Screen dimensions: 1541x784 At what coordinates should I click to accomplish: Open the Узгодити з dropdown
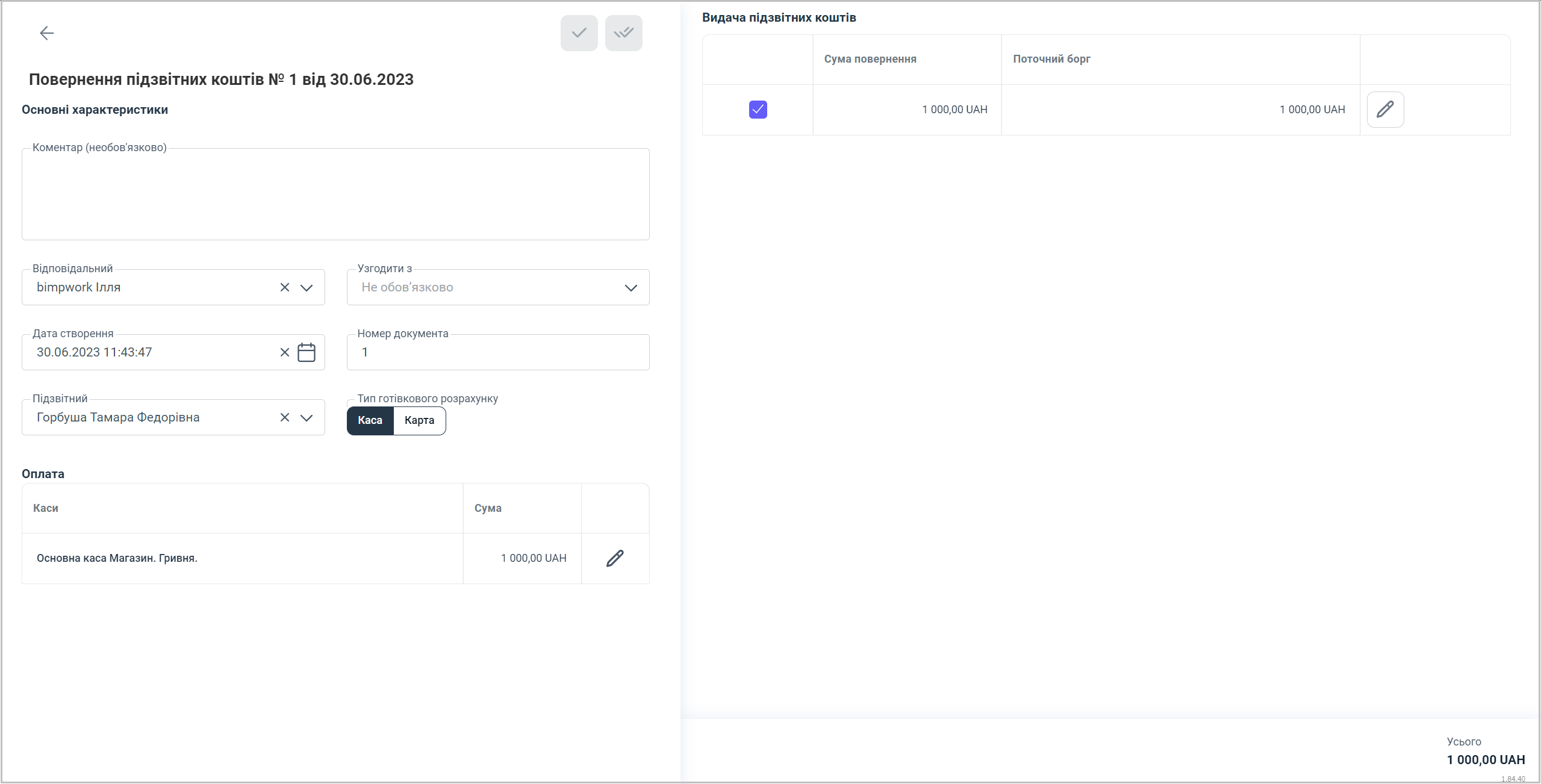tap(630, 288)
